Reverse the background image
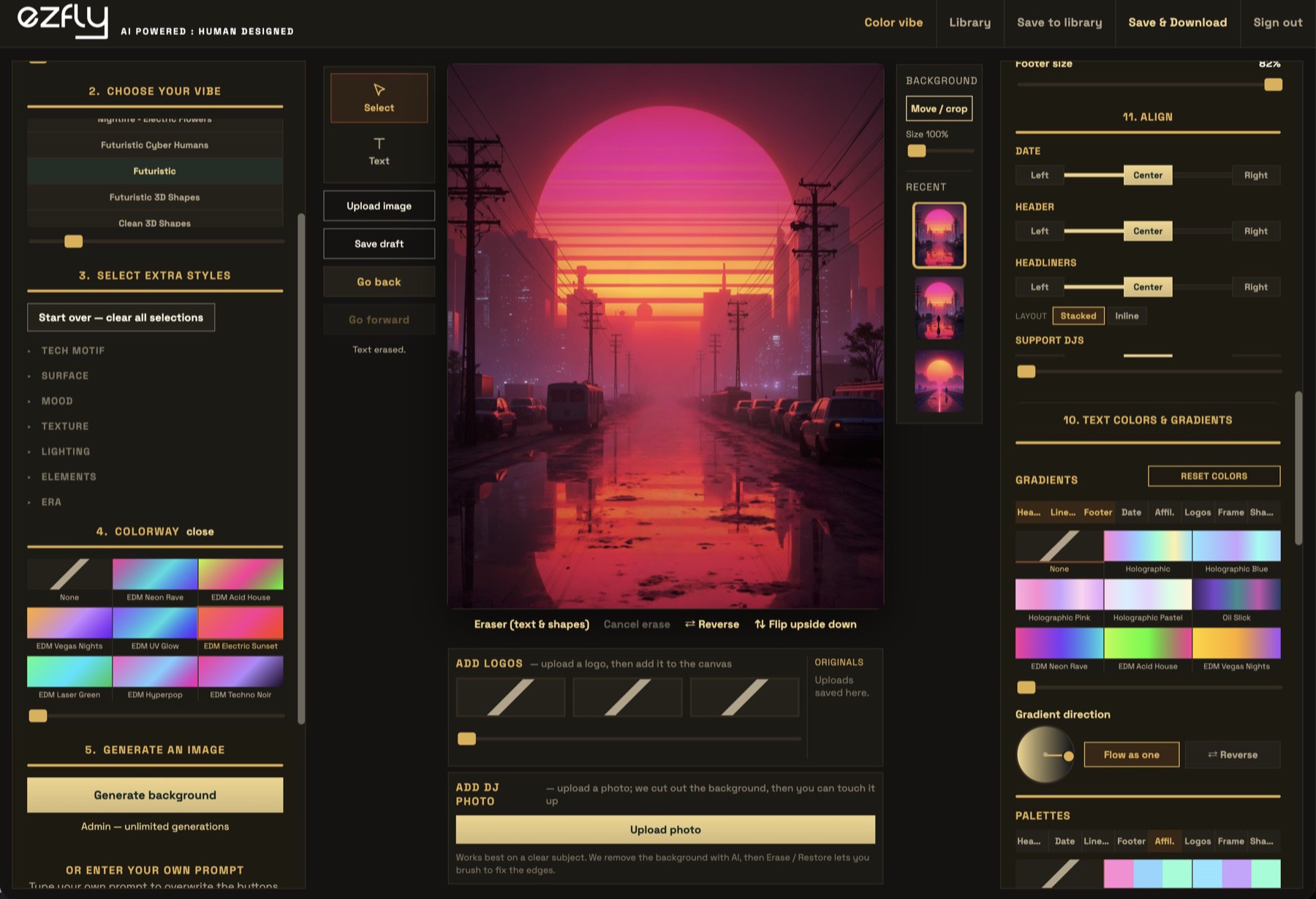 tap(712, 624)
